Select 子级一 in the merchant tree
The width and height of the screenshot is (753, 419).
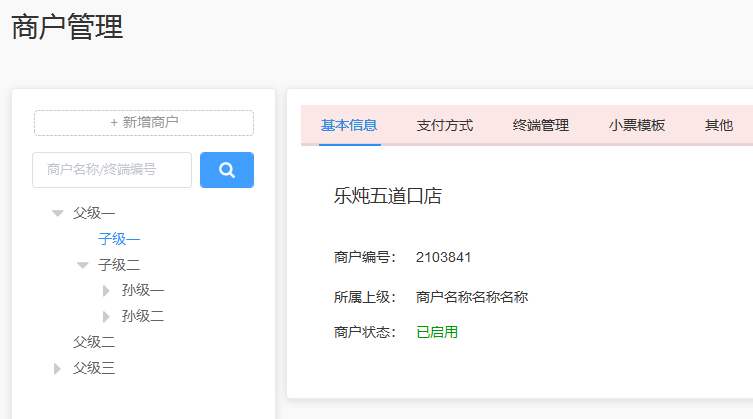(119, 239)
